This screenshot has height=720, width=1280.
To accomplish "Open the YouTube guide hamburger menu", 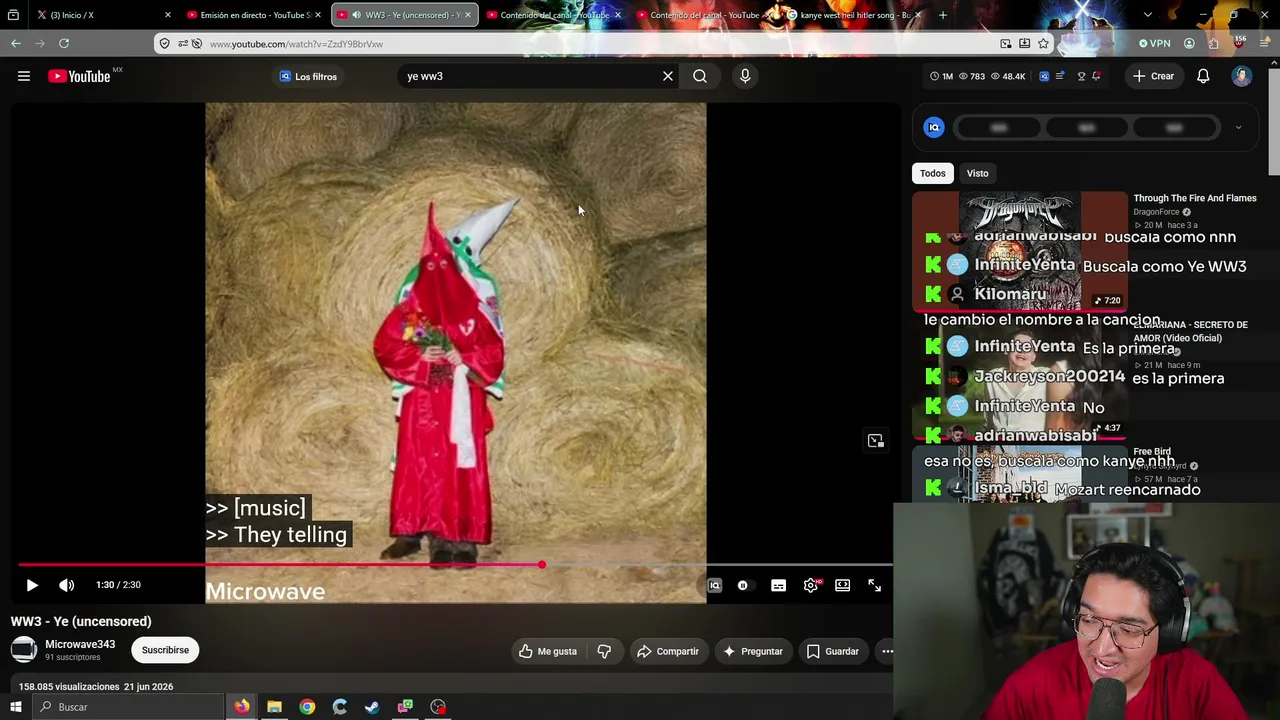I will 24,76.
